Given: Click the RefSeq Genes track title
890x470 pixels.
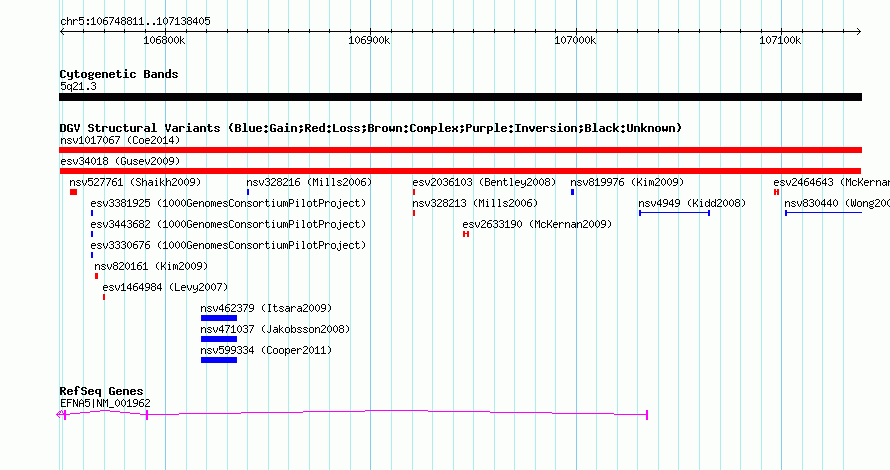Looking at the screenshot, I should [101, 391].
